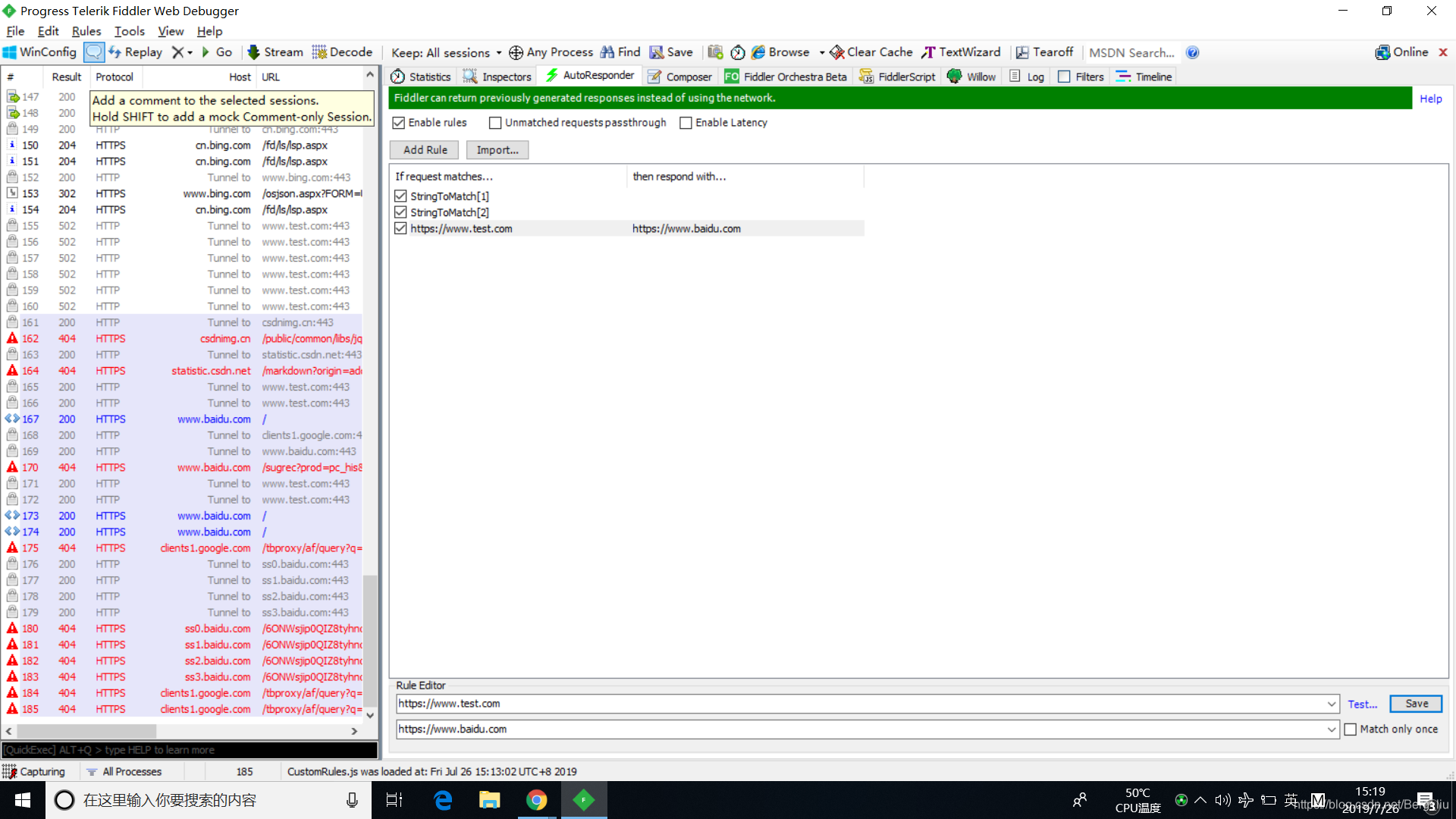1456x819 pixels.
Task: Check Match only once
Action: click(x=1351, y=730)
